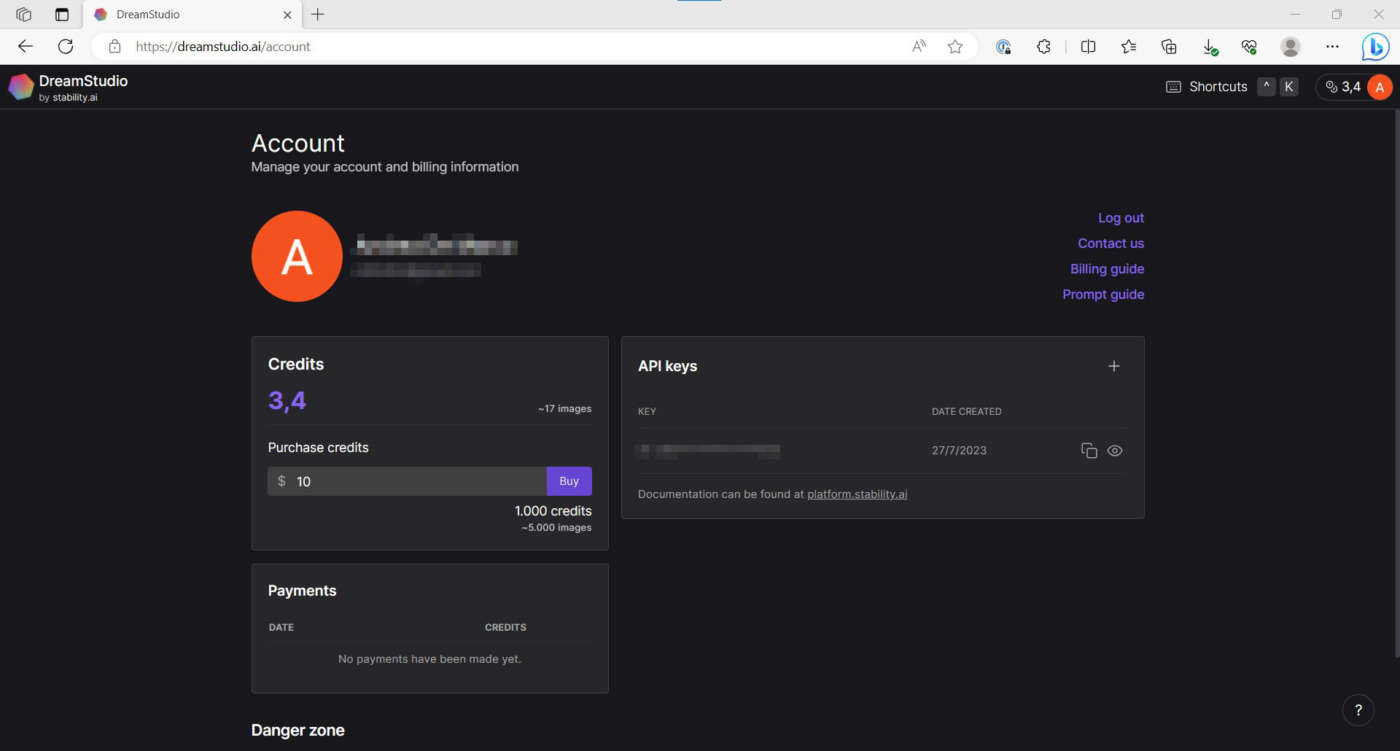Add page to favorites with star icon

point(955,46)
